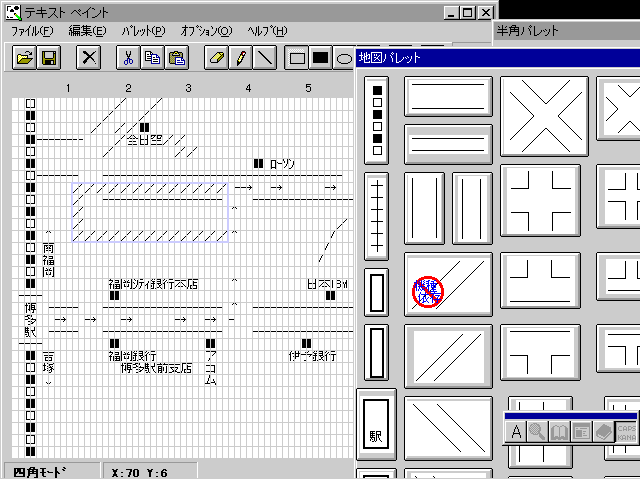The image size is (640, 480).
Task: Click the 伊予銀行 label on the canvas
Action: (x=312, y=356)
